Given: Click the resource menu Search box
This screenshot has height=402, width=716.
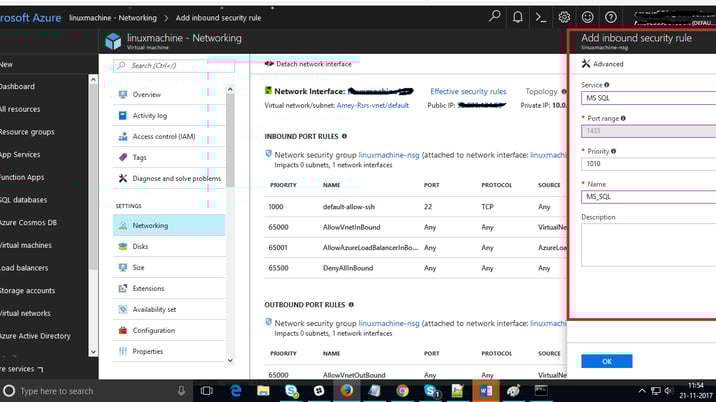Looking at the screenshot, I should click(174, 66).
